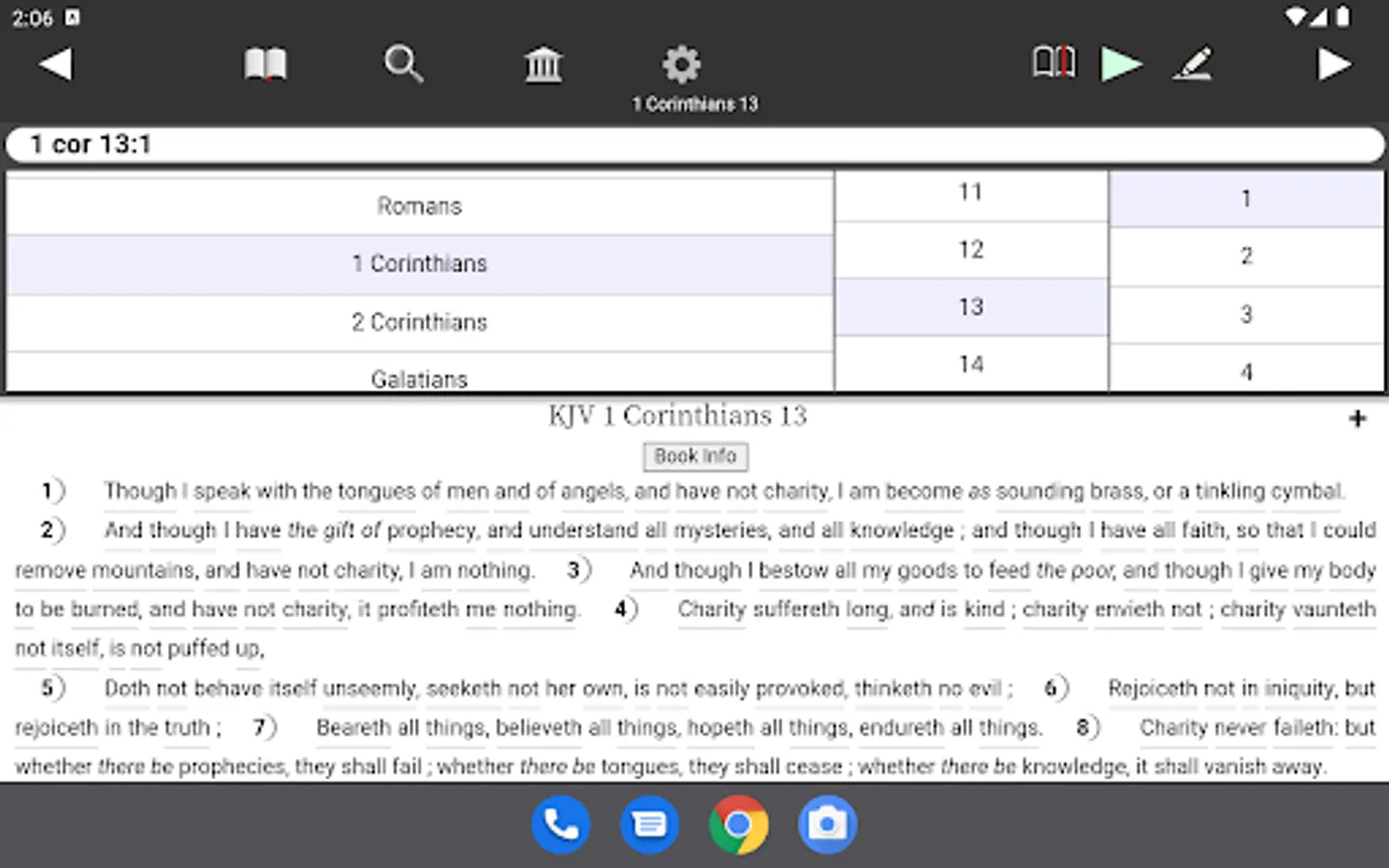Tap the pencil notes edit icon

point(1192,65)
